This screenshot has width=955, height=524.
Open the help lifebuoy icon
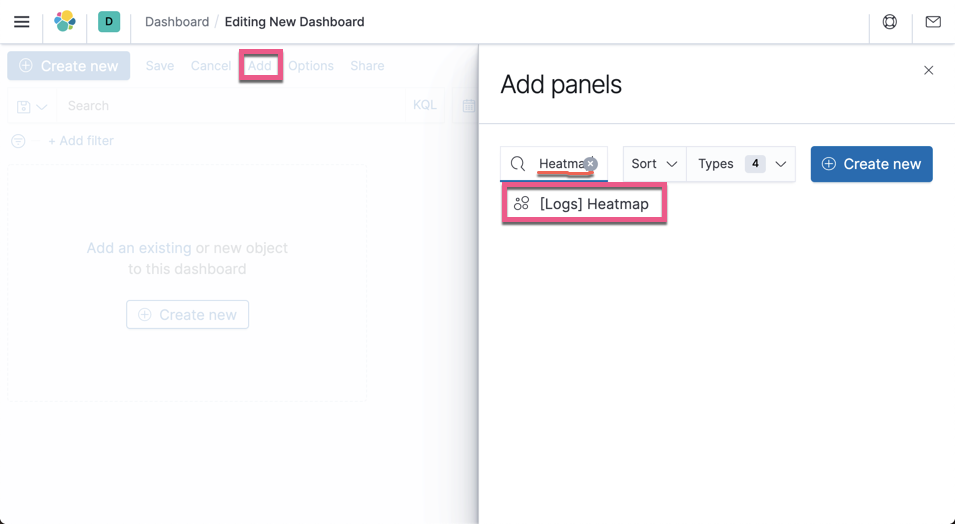click(890, 22)
